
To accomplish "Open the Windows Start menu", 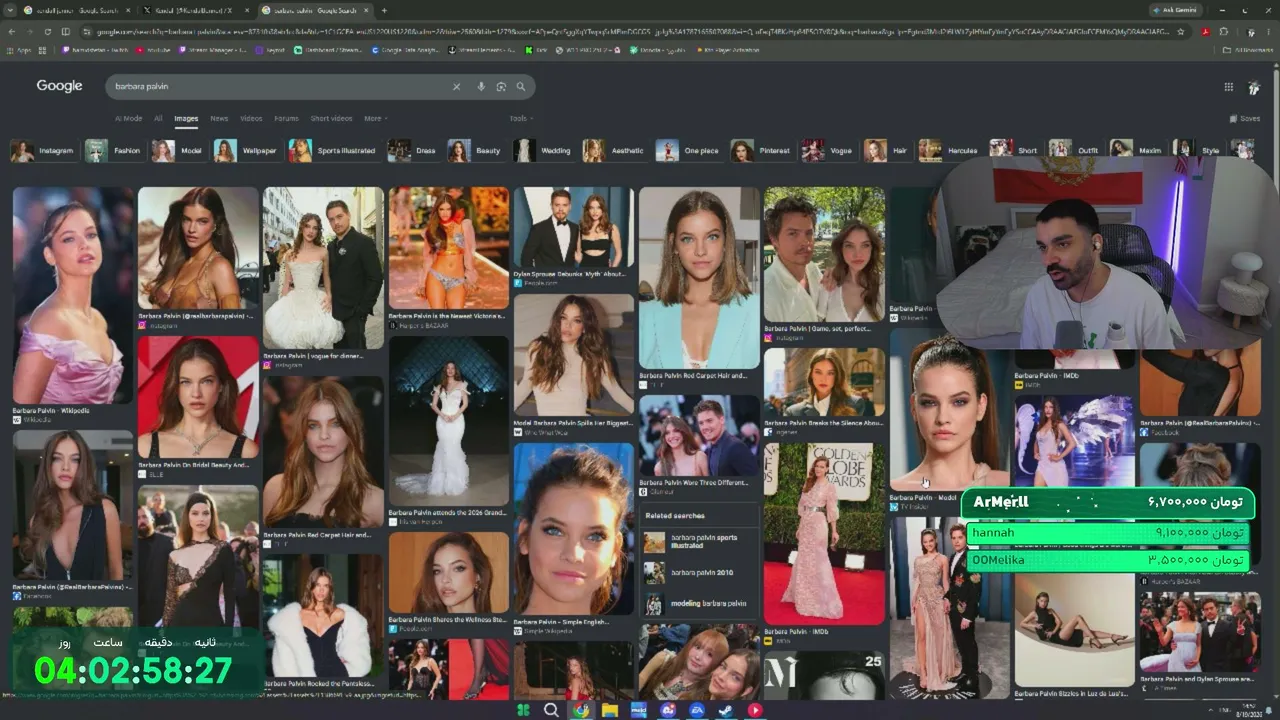I will pos(523,710).
